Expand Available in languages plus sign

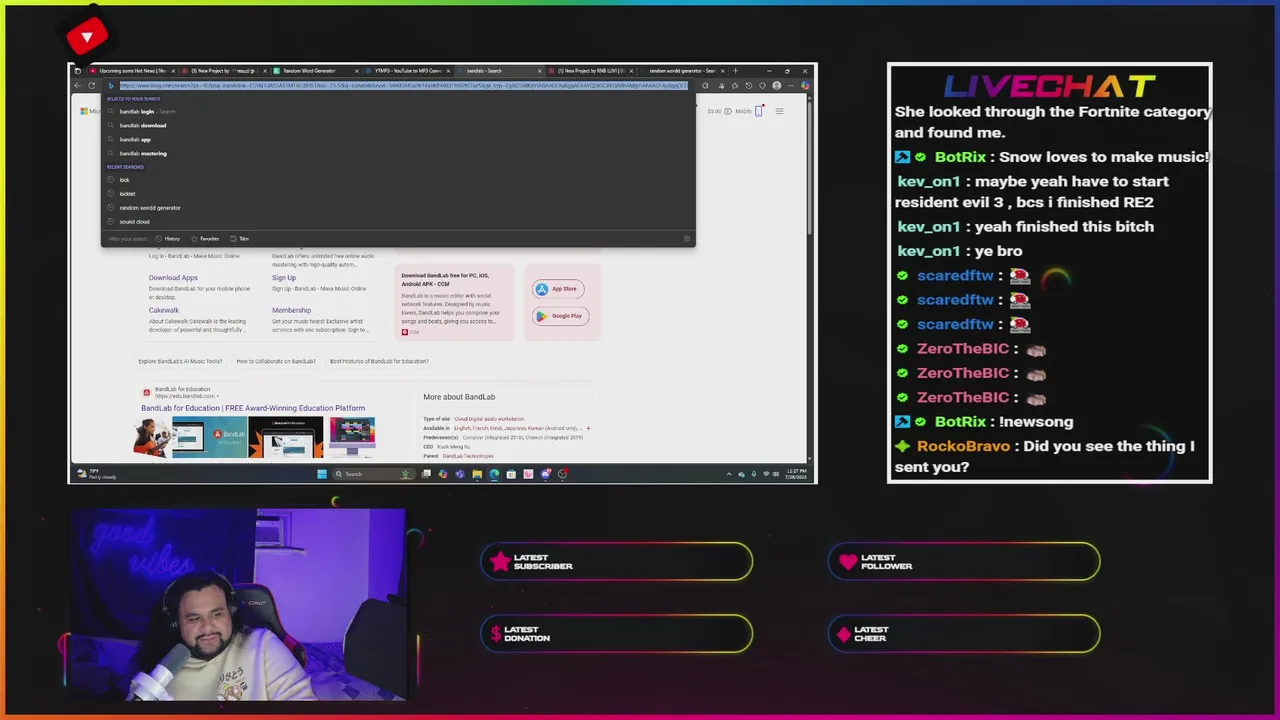coord(588,428)
